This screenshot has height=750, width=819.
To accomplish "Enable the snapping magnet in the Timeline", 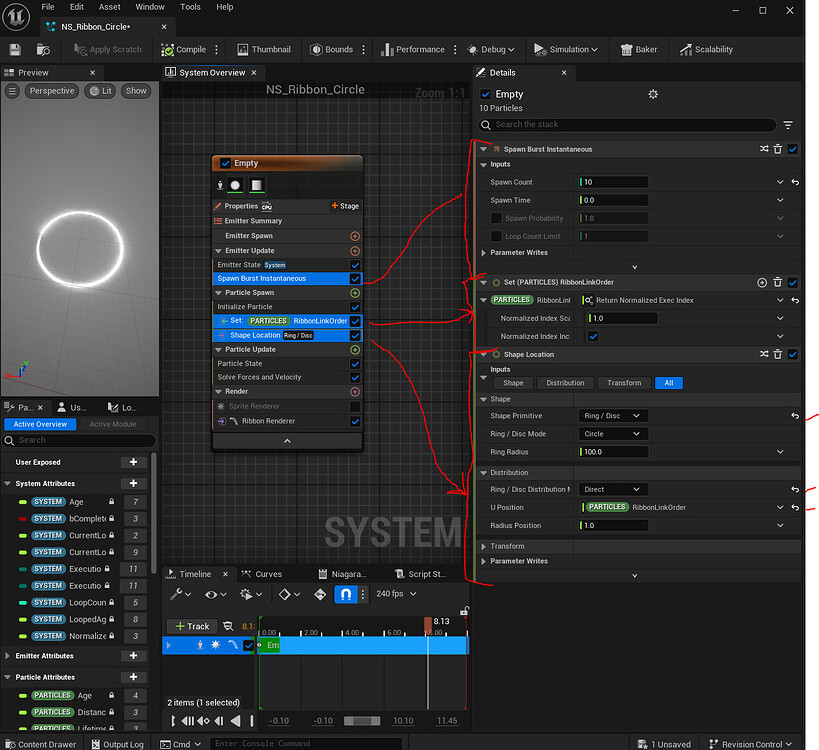I will coord(346,594).
